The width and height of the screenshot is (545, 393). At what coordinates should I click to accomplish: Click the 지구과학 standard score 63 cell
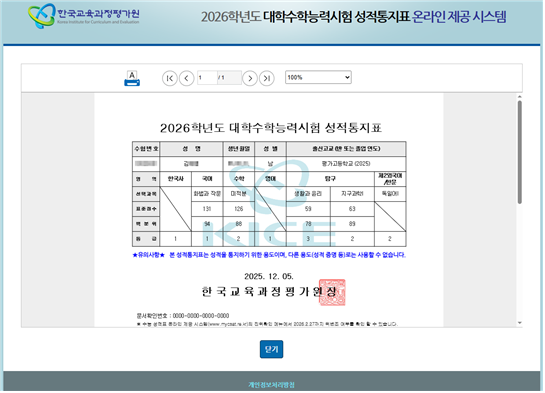[353, 210]
